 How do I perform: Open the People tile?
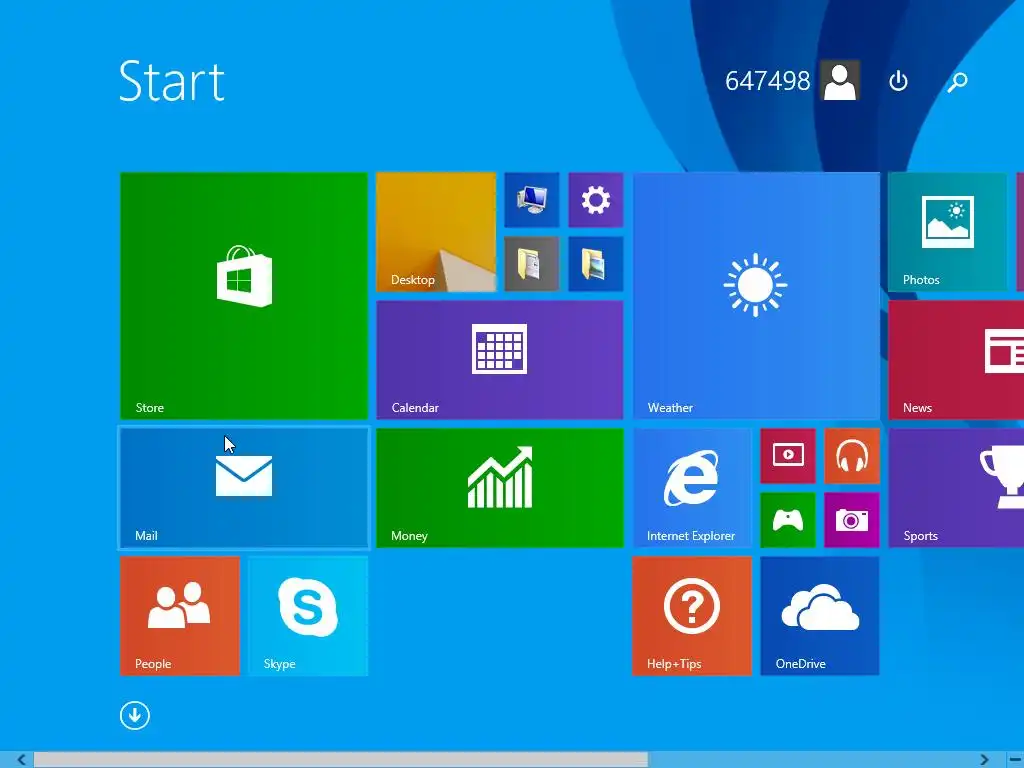point(180,615)
